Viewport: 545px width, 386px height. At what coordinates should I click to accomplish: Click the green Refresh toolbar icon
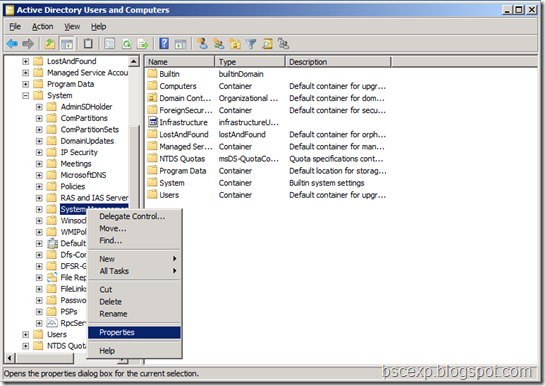coord(127,44)
